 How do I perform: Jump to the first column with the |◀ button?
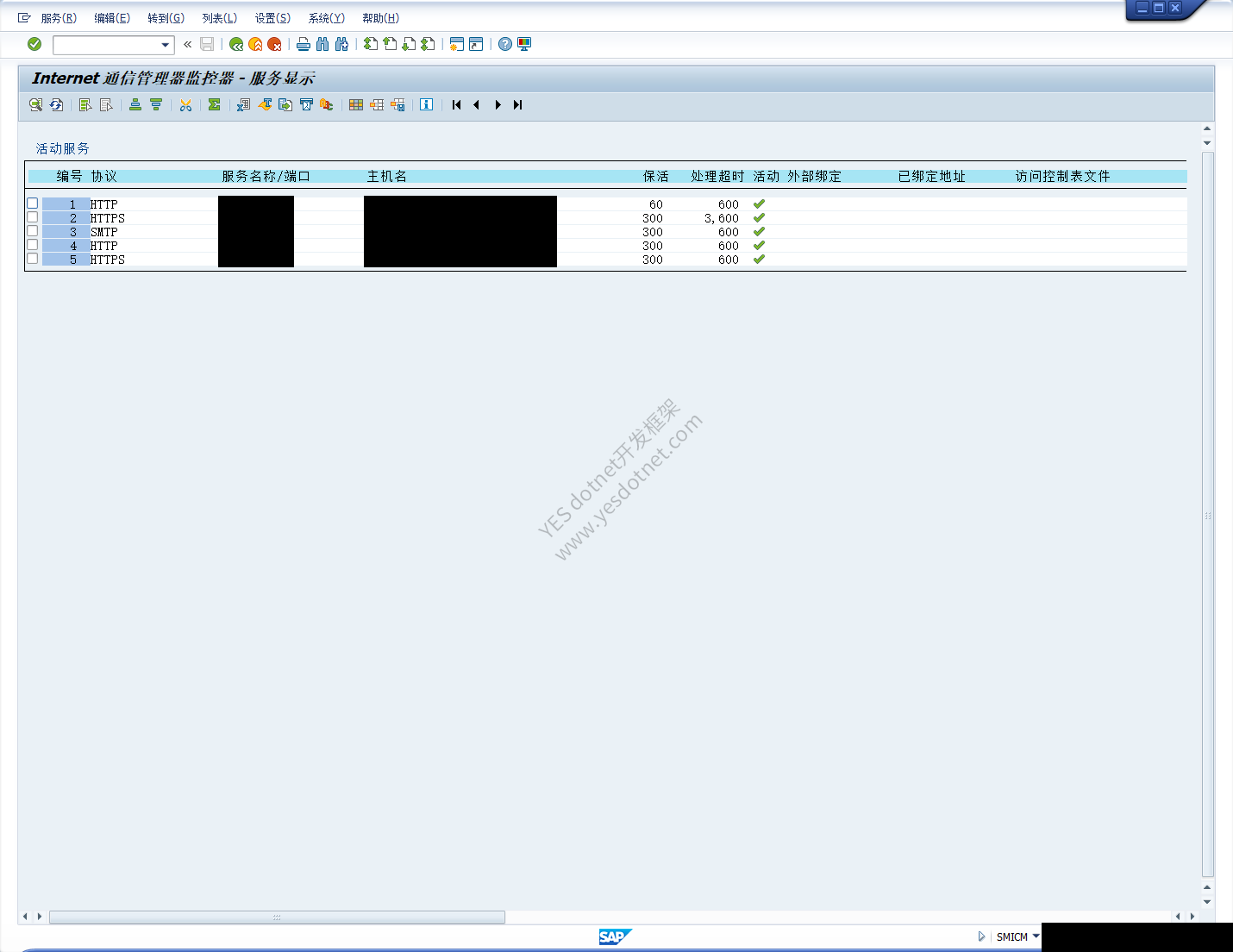[x=456, y=104]
